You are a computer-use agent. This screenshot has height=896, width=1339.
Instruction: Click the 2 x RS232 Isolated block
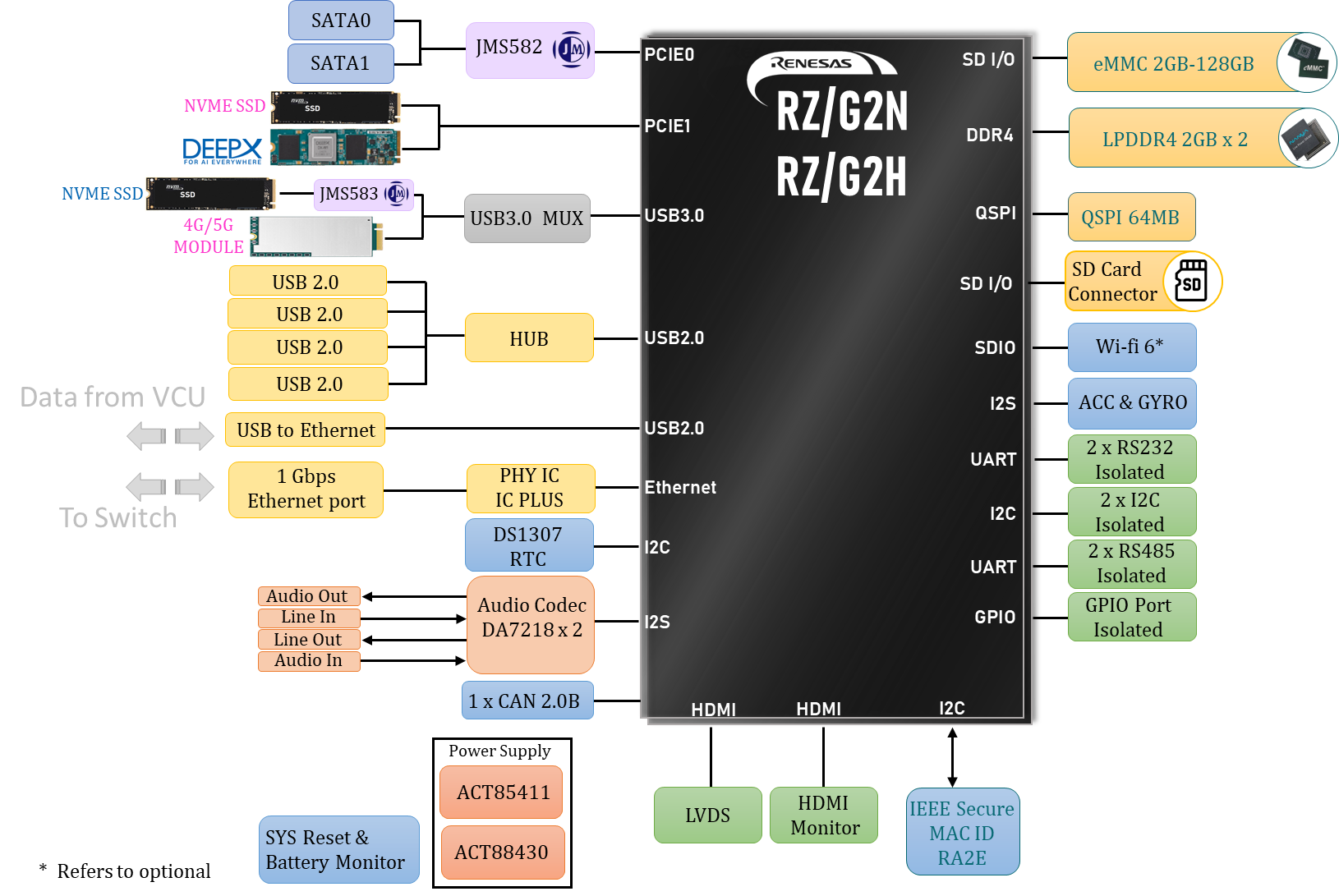[x=1132, y=459]
